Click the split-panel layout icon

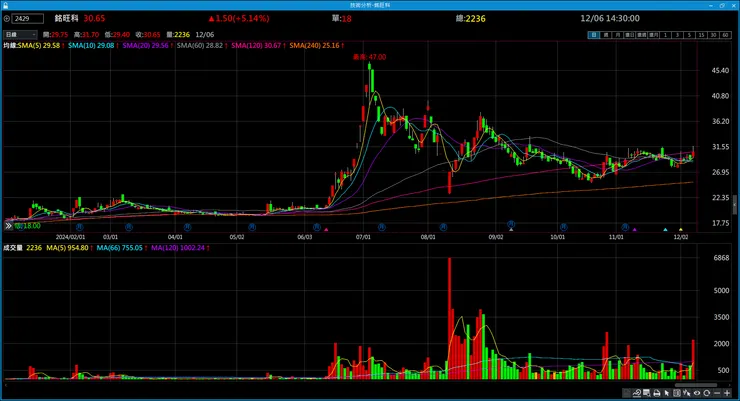677,393
